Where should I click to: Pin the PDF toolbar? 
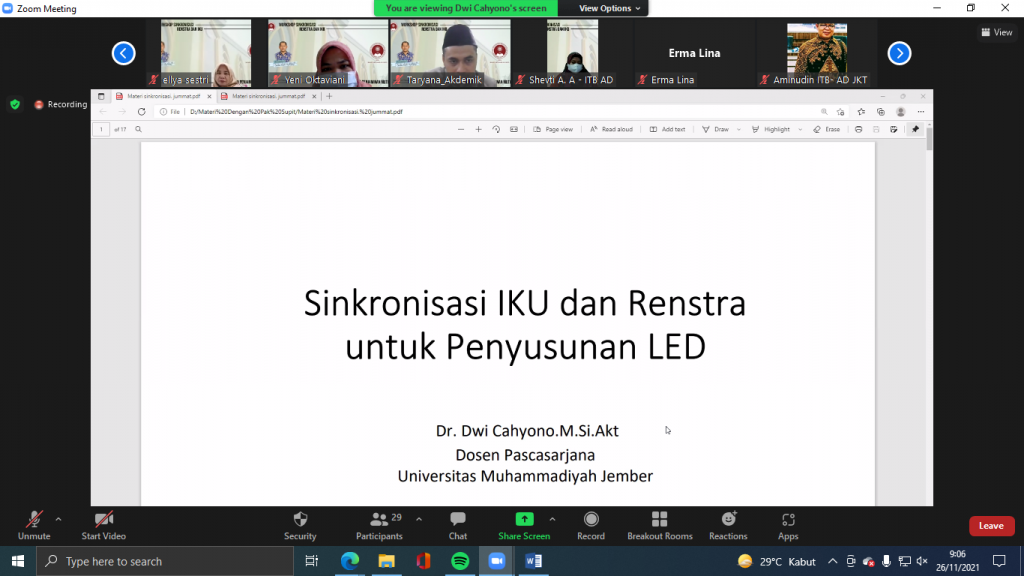pyautogui.click(x=916, y=129)
